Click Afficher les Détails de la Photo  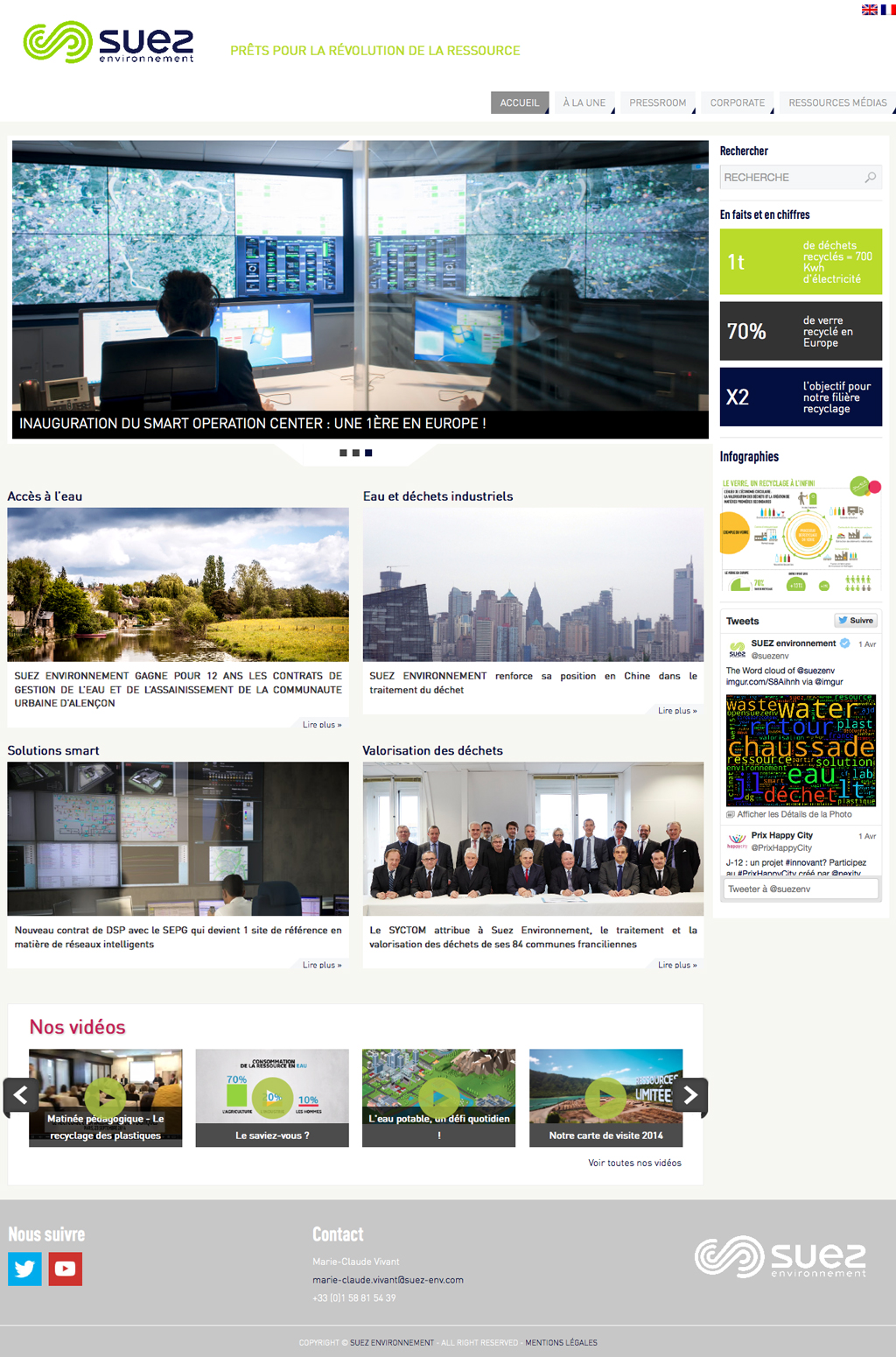click(789, 814)
